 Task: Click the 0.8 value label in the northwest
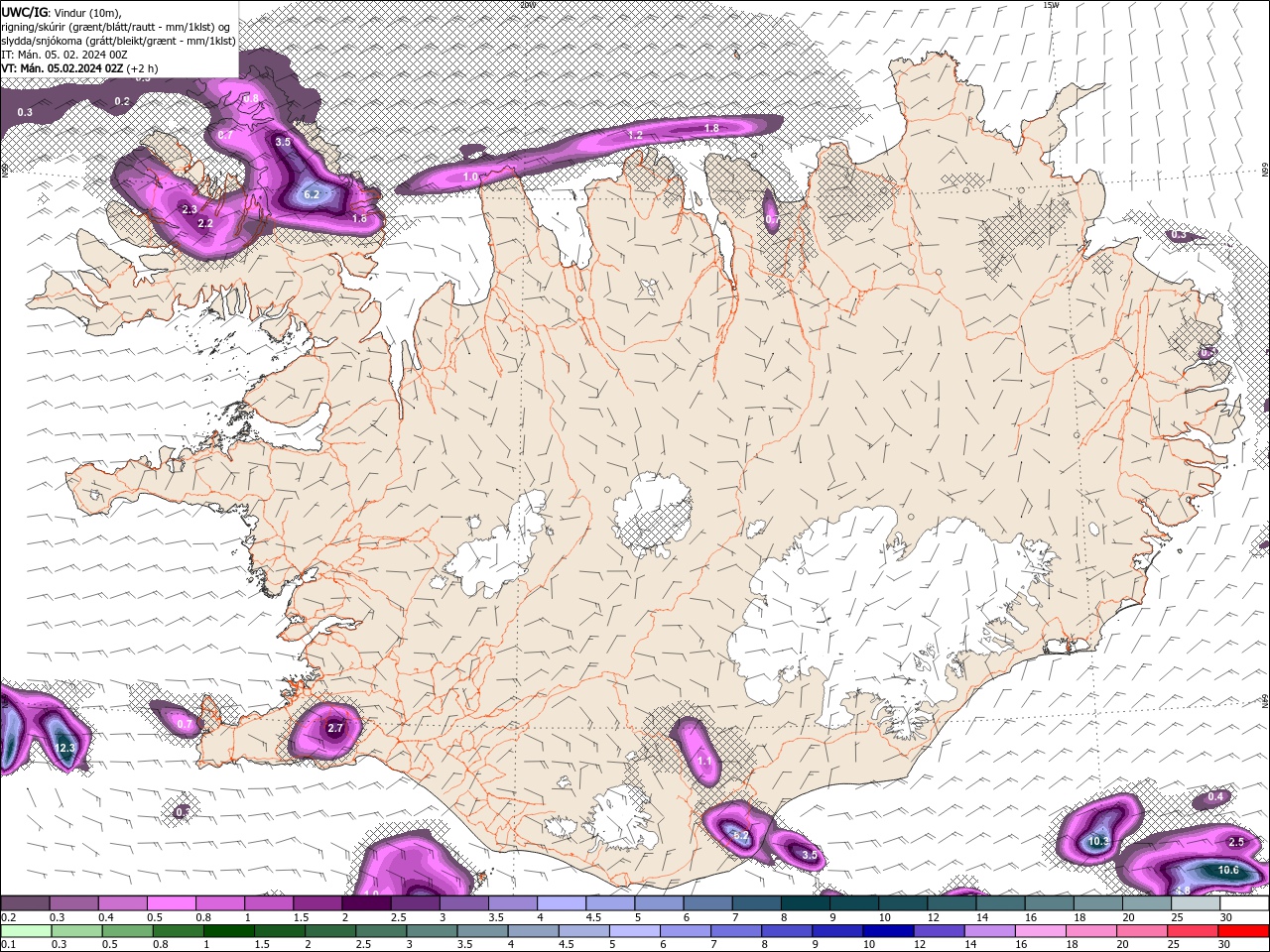251,98
